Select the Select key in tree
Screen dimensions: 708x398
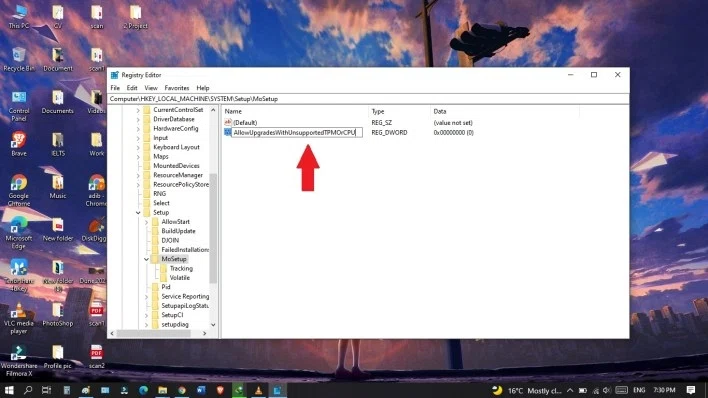[161, 203]
